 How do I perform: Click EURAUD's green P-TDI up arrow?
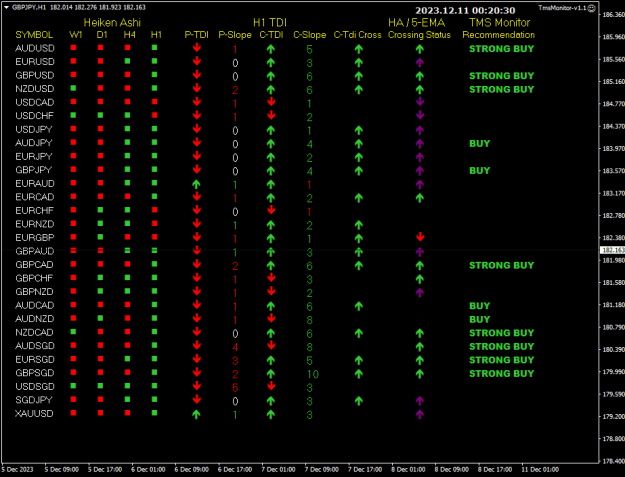coord(196,184)
